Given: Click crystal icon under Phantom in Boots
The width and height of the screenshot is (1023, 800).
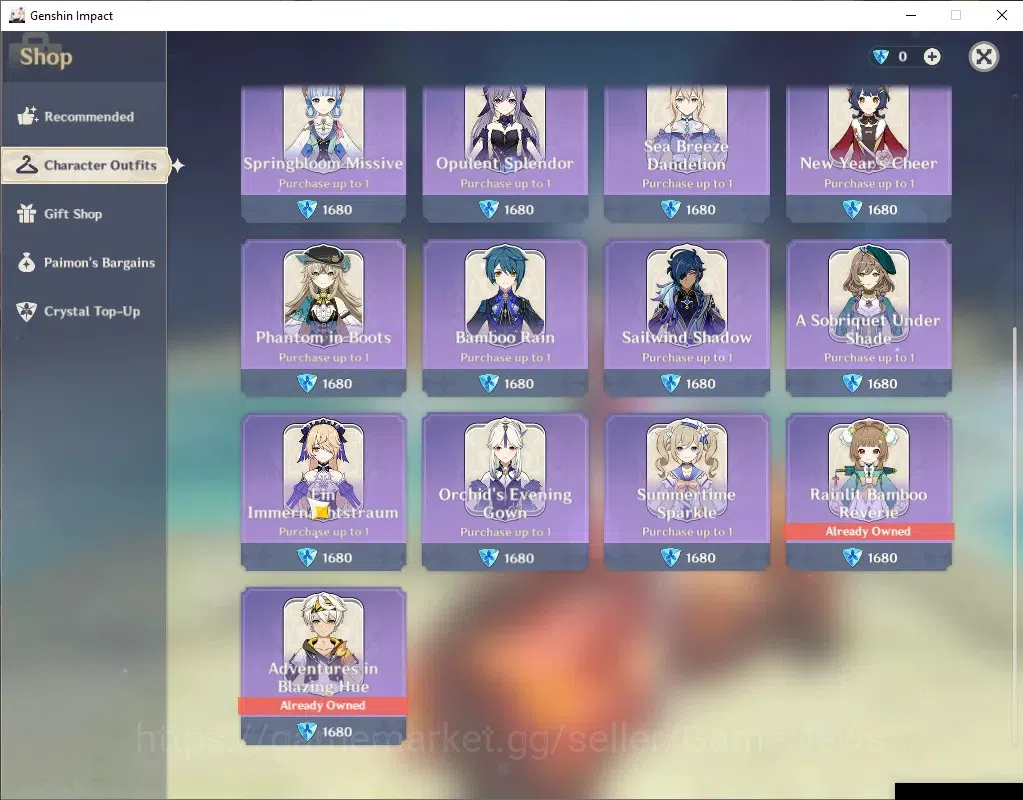Looking at the screenshot, I should tap(307, 384).
